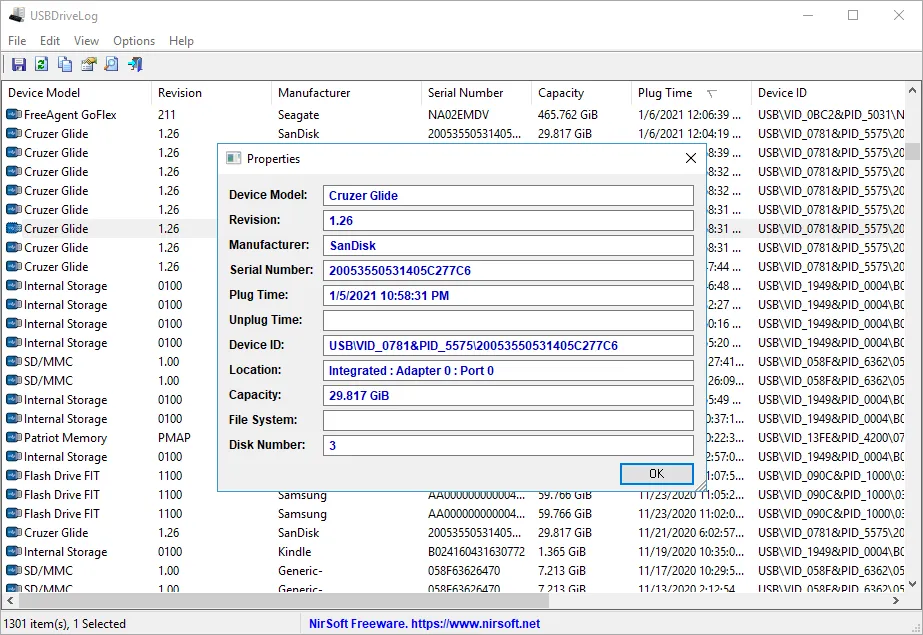Viewport: 923px width, 635px height.
Task: Click drive icon of SD/MMC row plugged 11/17/2020
Action: [14, 570]
